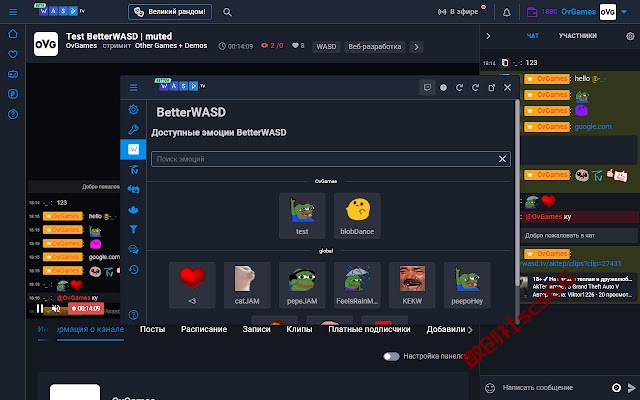The height and width of the screenshot is (400, 640).
Task: Open the google.com link in chat
Action: tap(593, 127)
